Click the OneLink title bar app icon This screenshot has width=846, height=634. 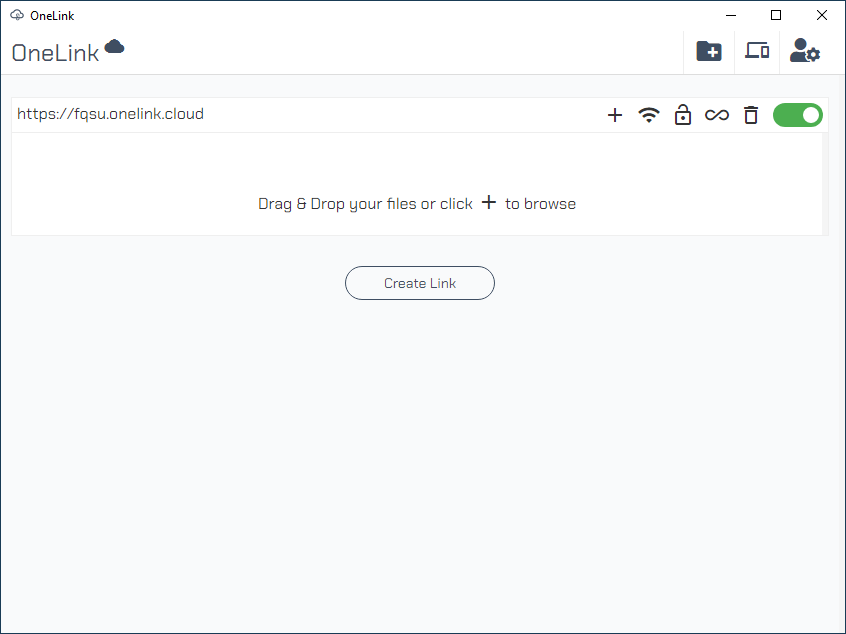click(x=17, y=15)
